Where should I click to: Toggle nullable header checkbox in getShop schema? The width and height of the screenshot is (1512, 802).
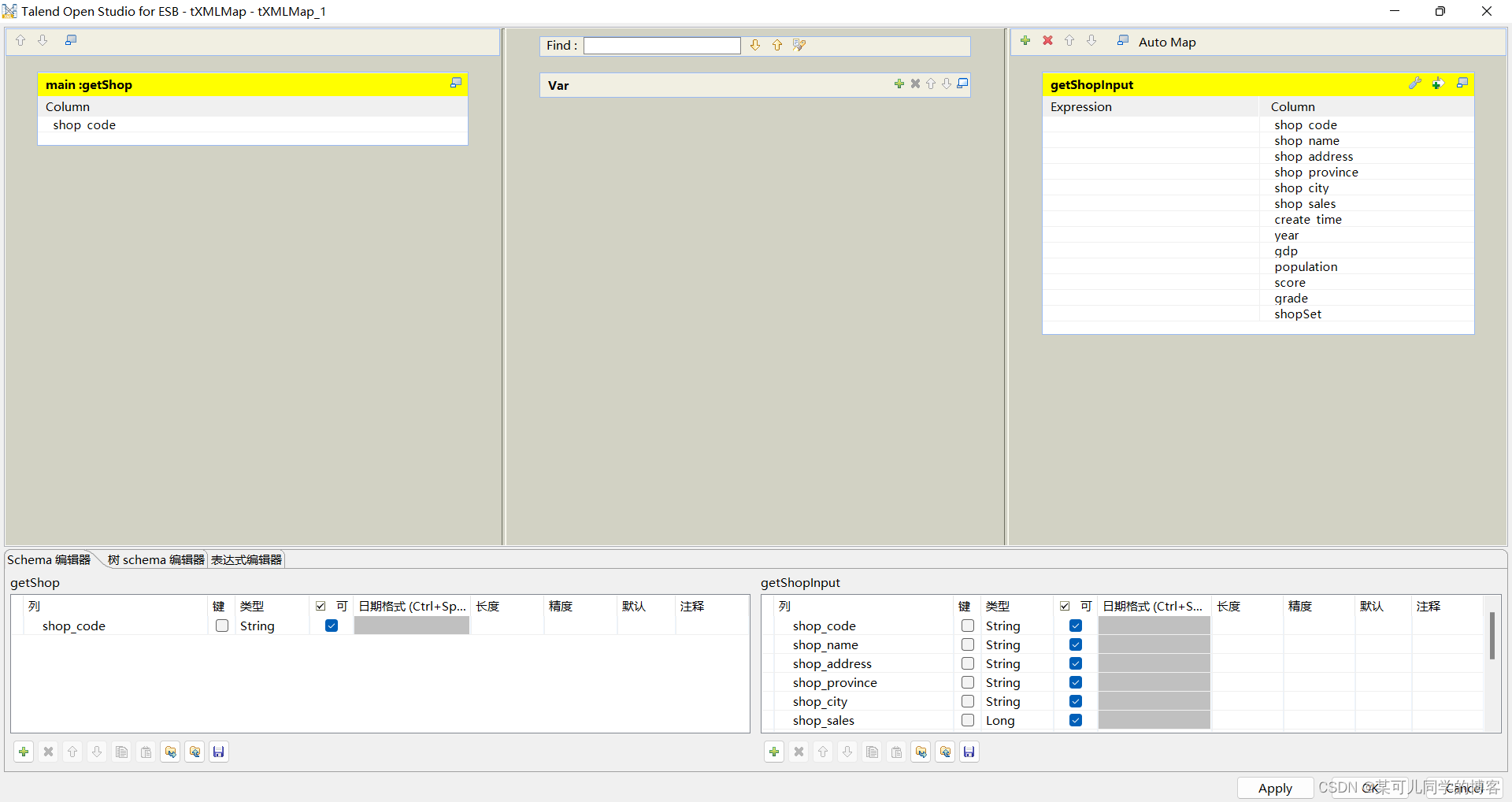coord(321,606)
